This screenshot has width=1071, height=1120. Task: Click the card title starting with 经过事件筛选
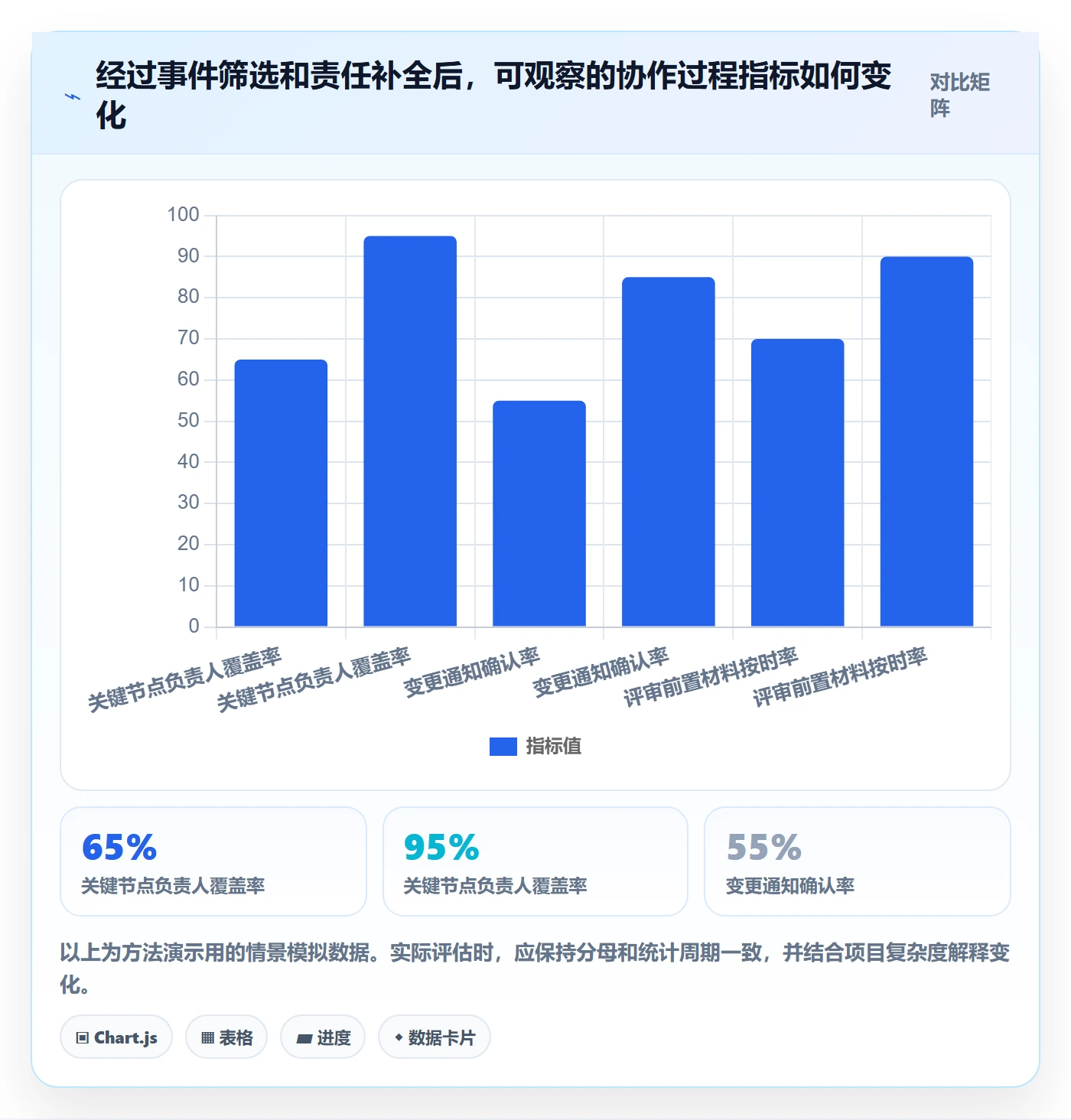pos(493,96)
